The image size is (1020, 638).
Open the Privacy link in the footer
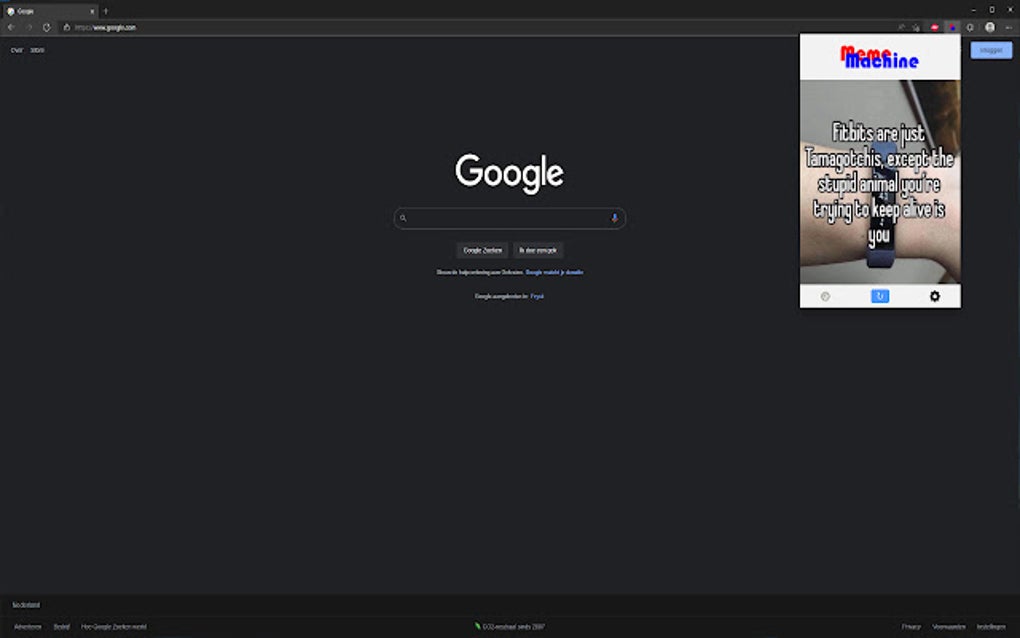910,624
